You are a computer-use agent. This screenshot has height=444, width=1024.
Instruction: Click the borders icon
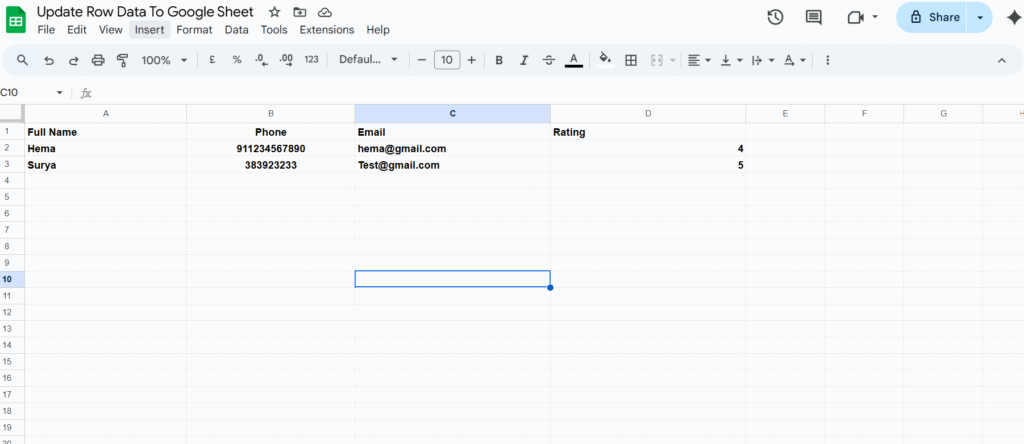(x=631, y=60)
